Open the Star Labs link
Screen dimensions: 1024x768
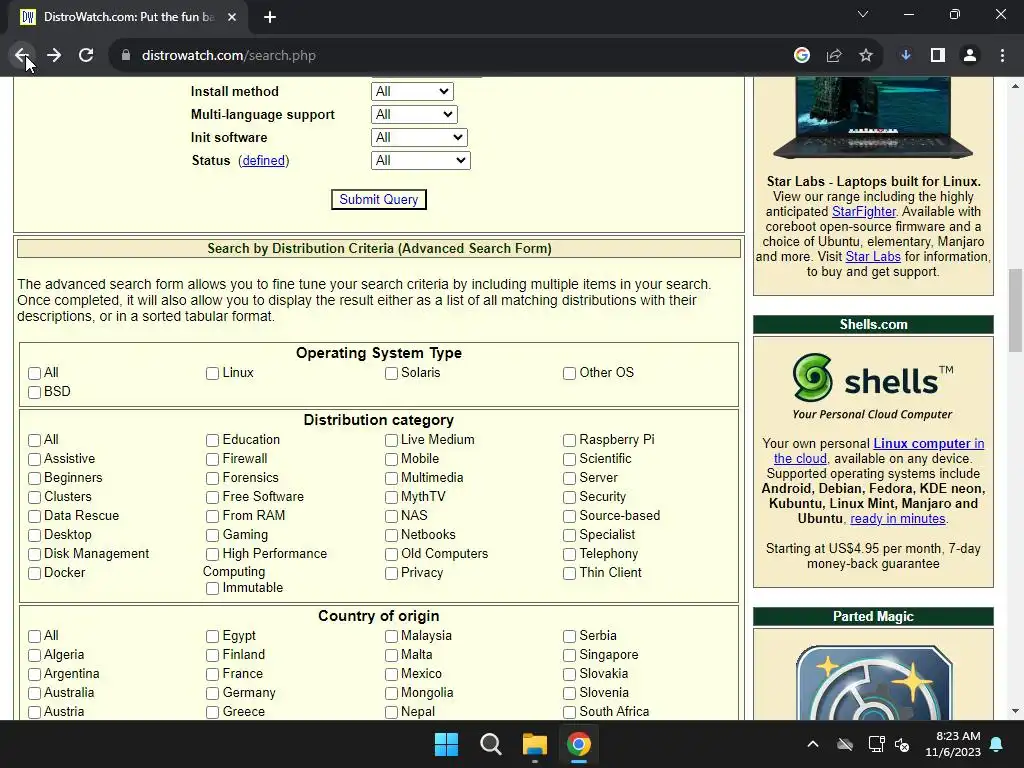(873, 257)
